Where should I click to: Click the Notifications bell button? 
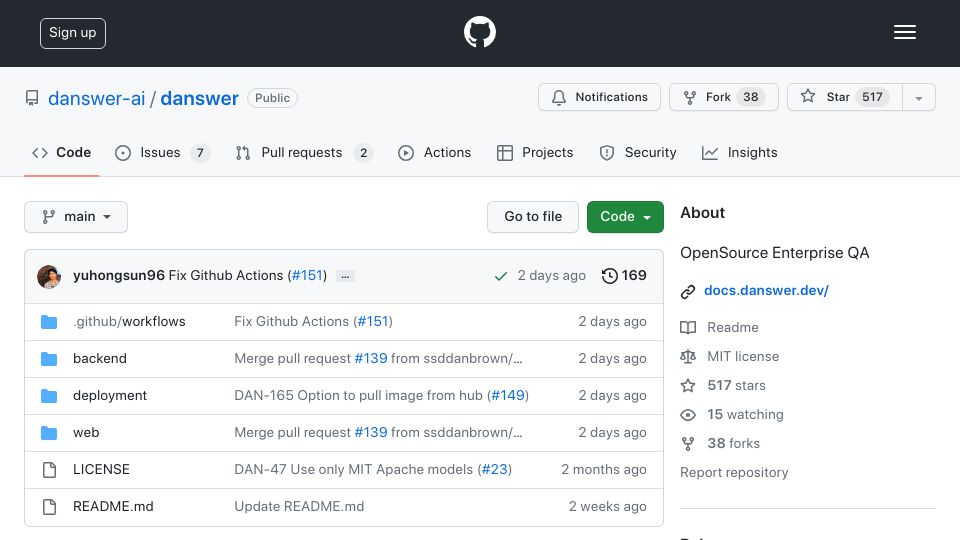(599, 97)
